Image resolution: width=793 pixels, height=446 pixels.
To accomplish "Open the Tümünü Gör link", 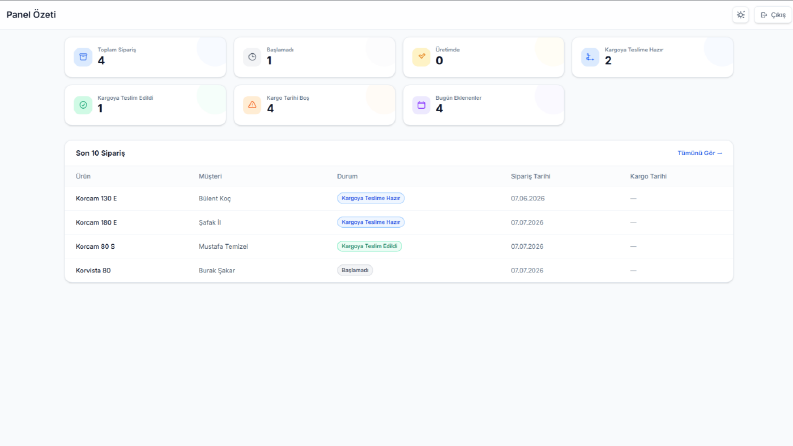I will pyautogui.click(x=699, y=153).
